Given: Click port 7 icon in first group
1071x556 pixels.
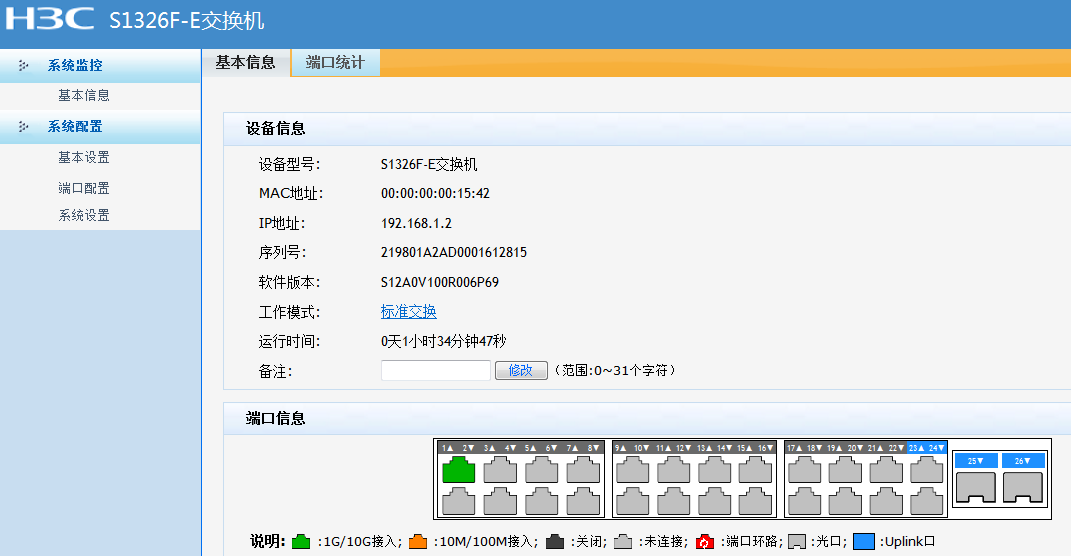Looking at the screenshot, I should 583,469.
